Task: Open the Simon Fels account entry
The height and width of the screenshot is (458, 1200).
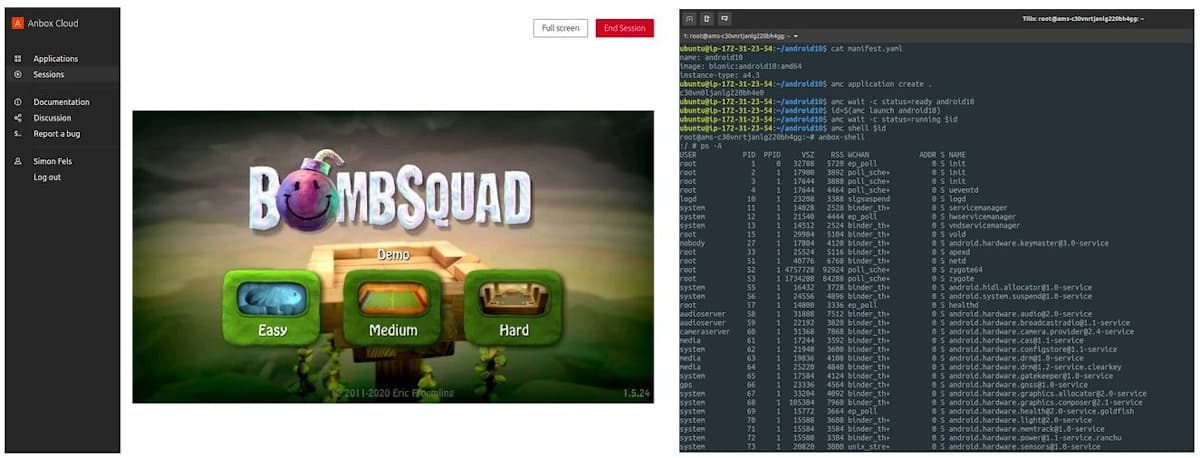Action: point(53,161)
